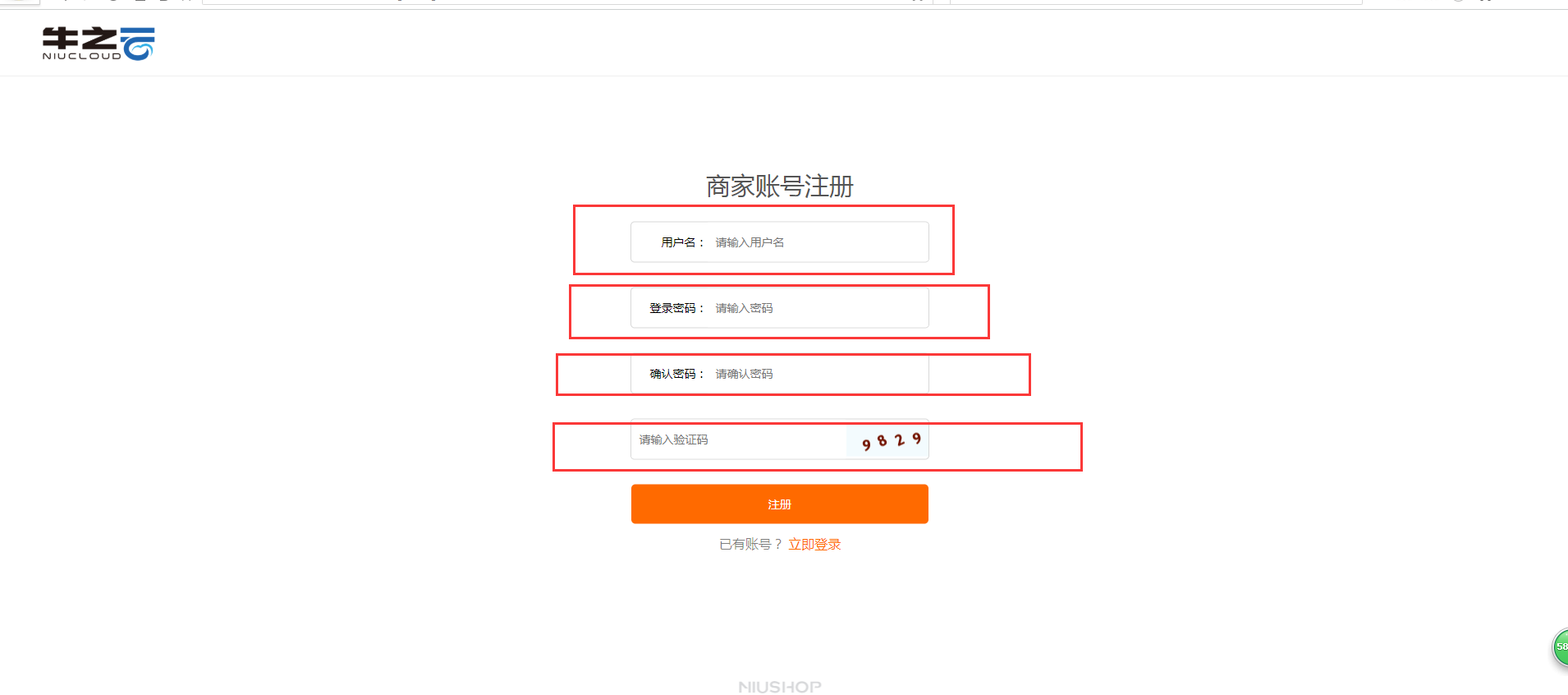Focus the browser address bar at top
Image resolution: width=1568 pixels, height=695 pixels.
566,2
